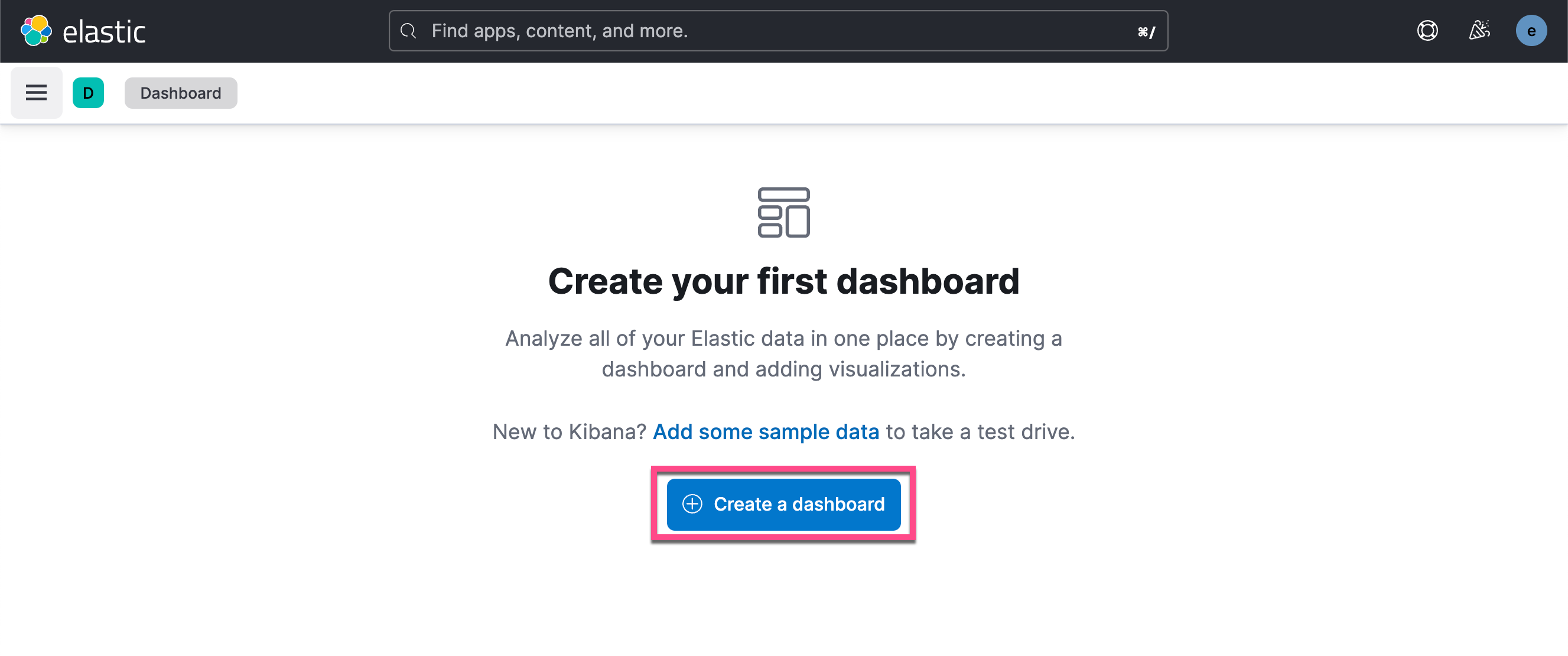This screenshot has height=656, width=1568.
Task: Toggle the hamburger navigation menu
Action: click(37, 93)
